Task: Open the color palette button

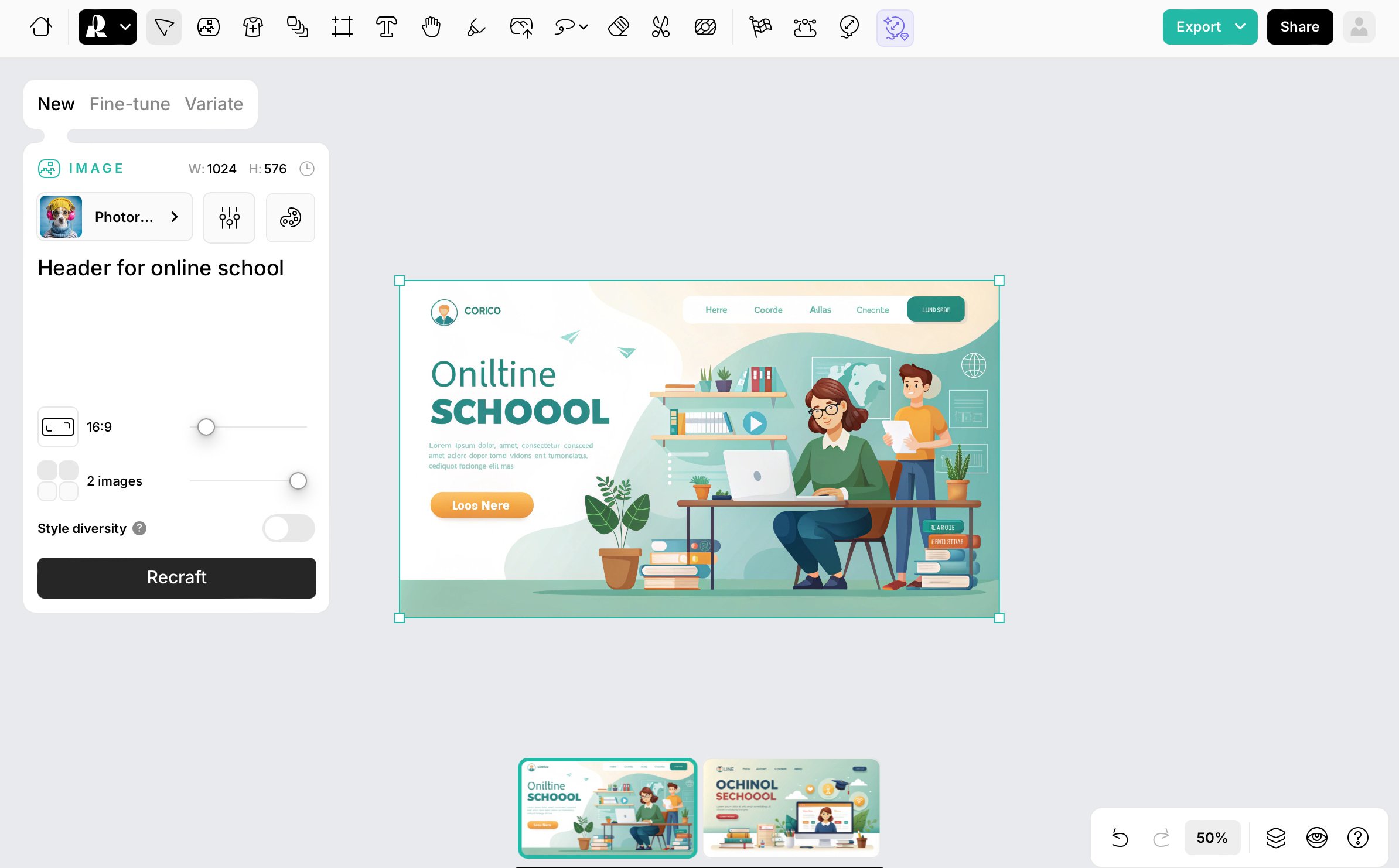Action: coord(291,217)
